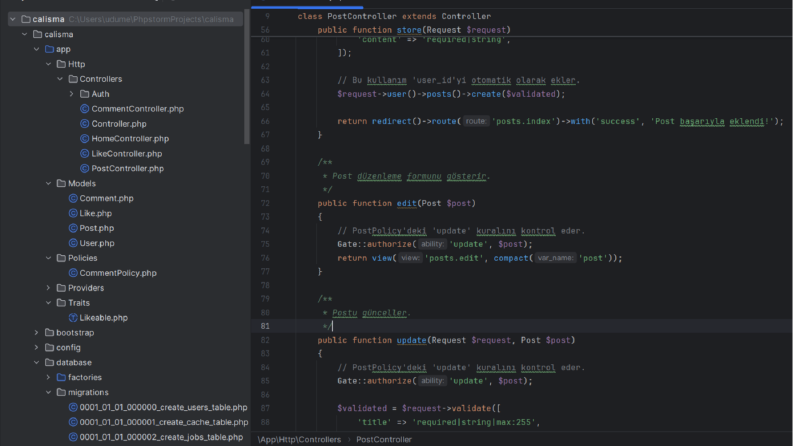The width and height of the screenshot is (793, 446).
Task: Collapse the Traits folder chevron
Action: (x=49, y=303)
